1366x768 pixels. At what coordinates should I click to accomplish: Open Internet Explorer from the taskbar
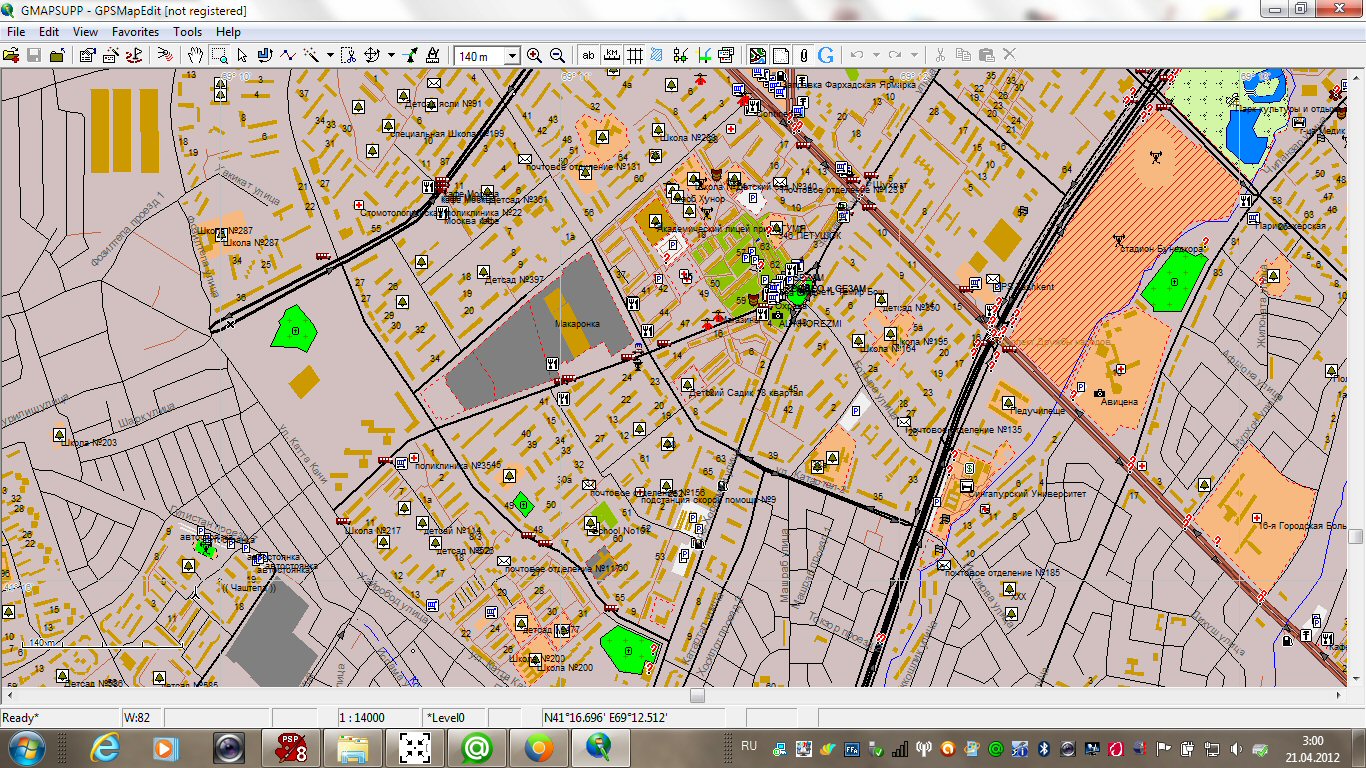105,747
